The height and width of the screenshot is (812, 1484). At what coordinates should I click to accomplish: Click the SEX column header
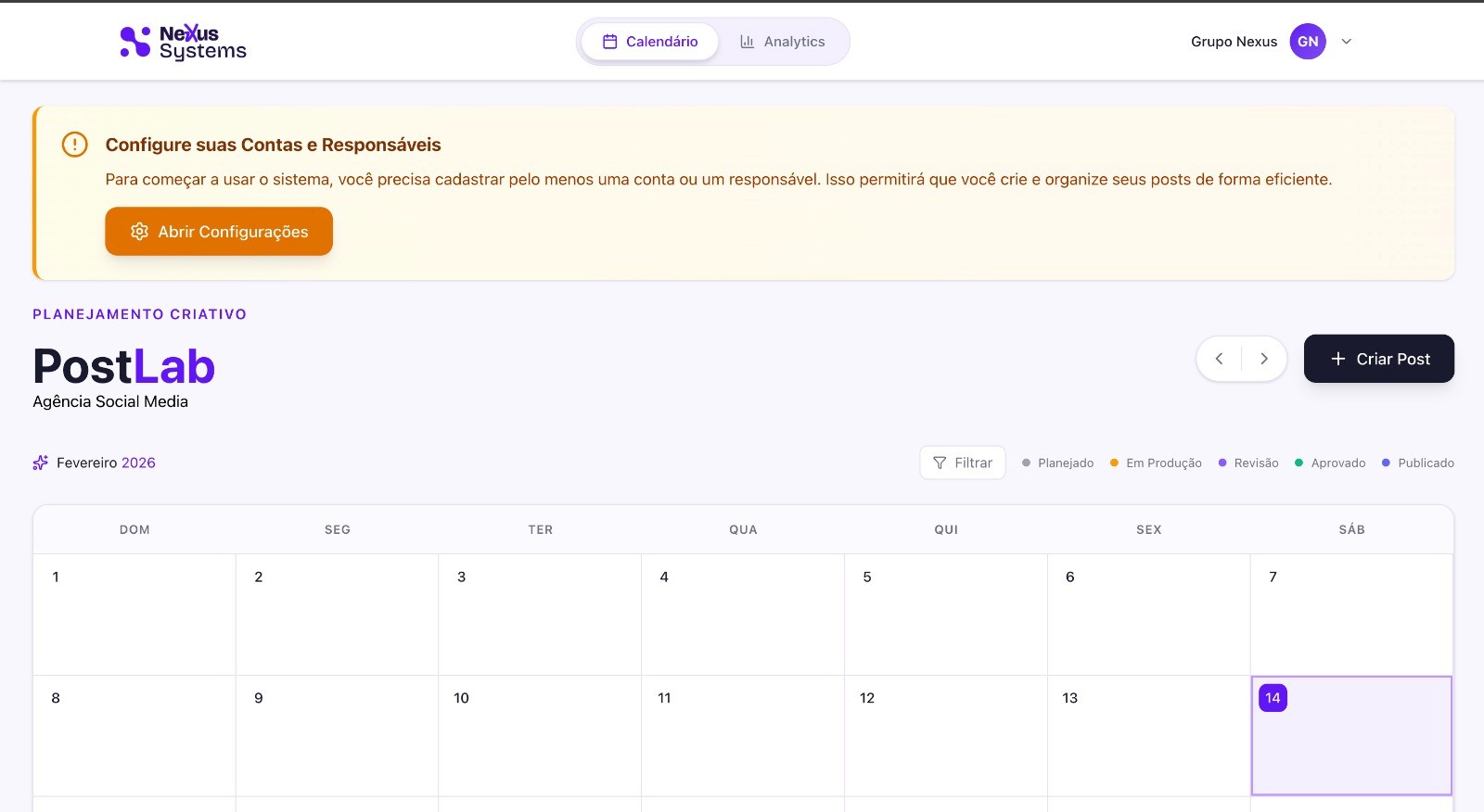click(x=1149, y=529)
